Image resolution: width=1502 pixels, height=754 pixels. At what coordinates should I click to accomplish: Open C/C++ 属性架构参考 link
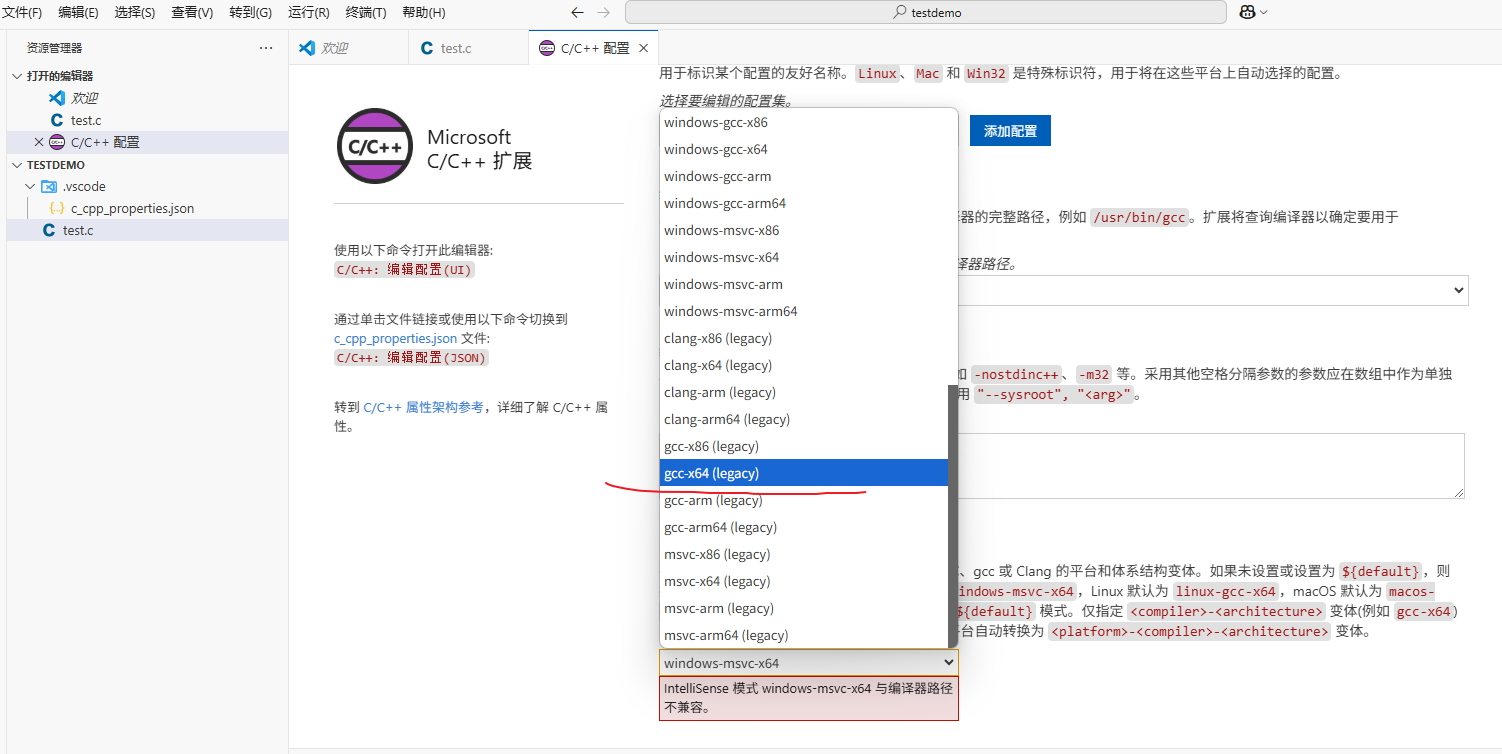pos(423,408)
